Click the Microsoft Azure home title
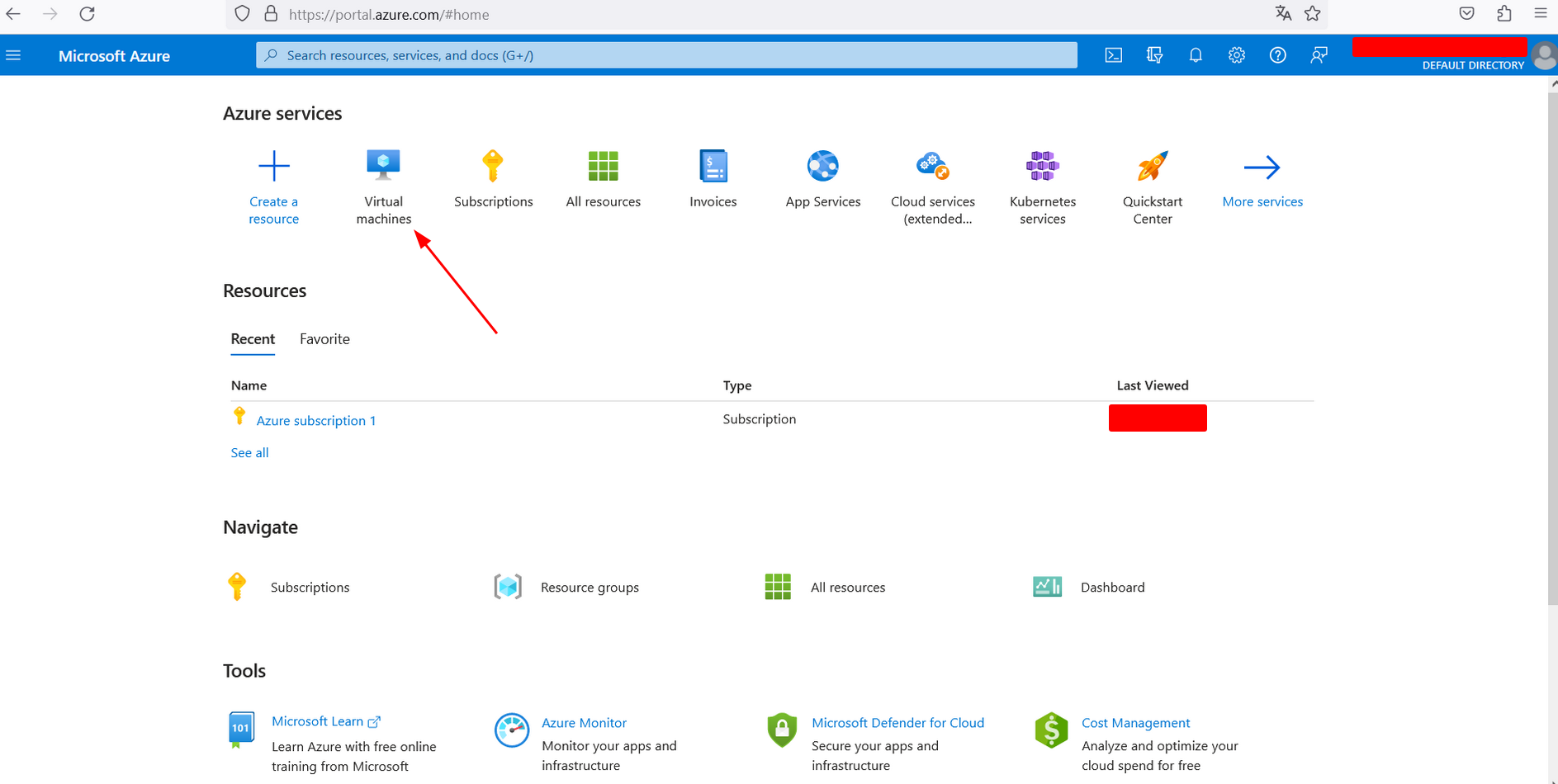 tap(114, 56)
